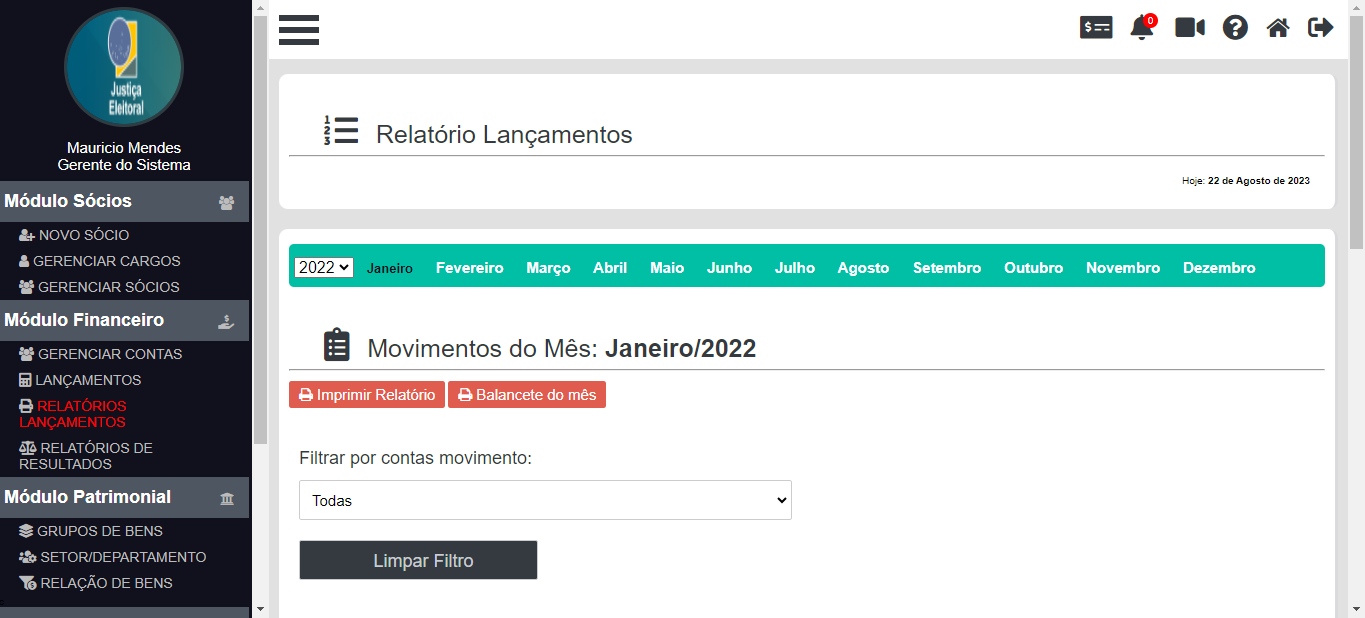This screenshot has height=618, width=1365.
Task: Toggle the Módulo Patrimonial section
Action: [124, 497]
